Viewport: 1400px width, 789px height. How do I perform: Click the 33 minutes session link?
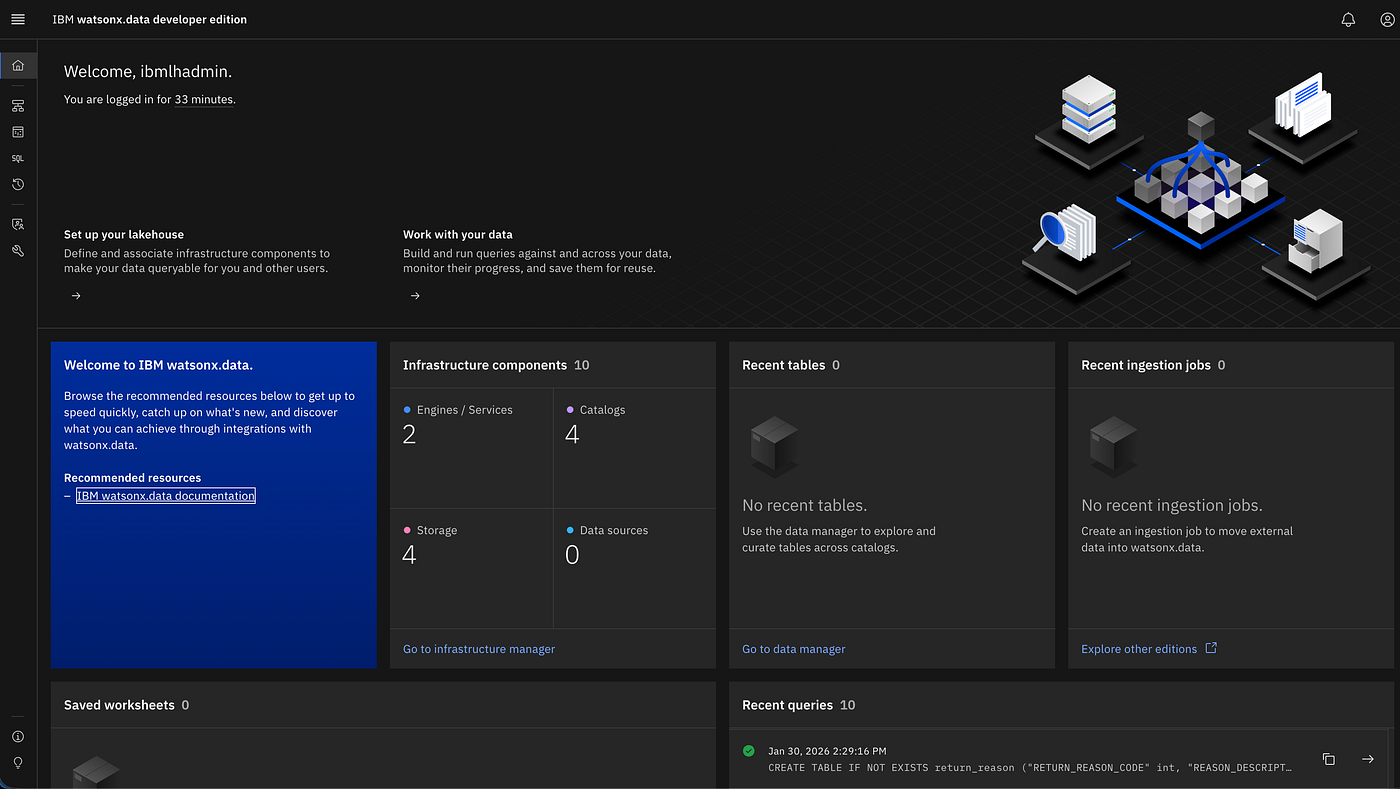tap(204, 100)
